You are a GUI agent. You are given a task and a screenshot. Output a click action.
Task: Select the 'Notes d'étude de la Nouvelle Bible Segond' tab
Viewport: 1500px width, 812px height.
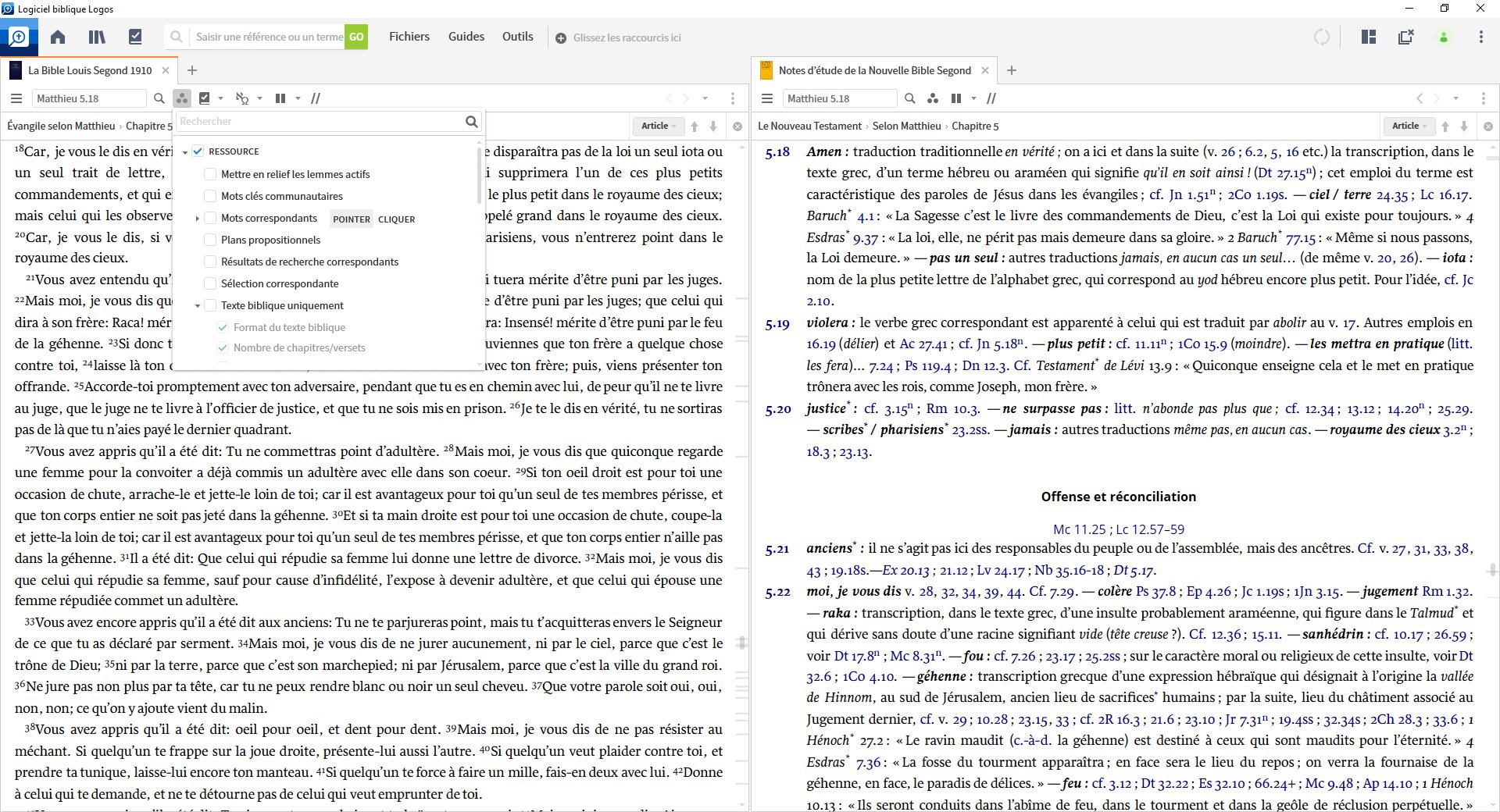point(874,70)
